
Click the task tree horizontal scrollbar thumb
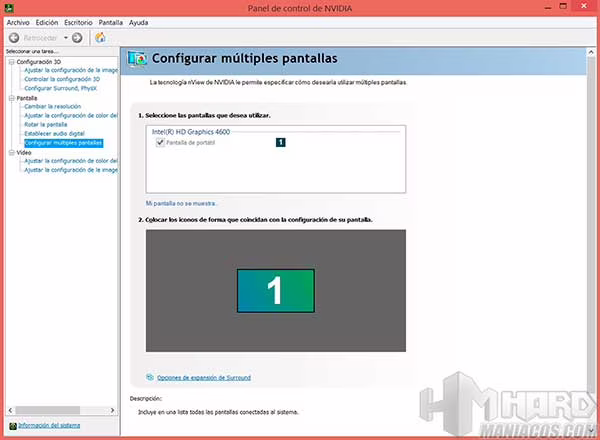click(x=47, y=410)
